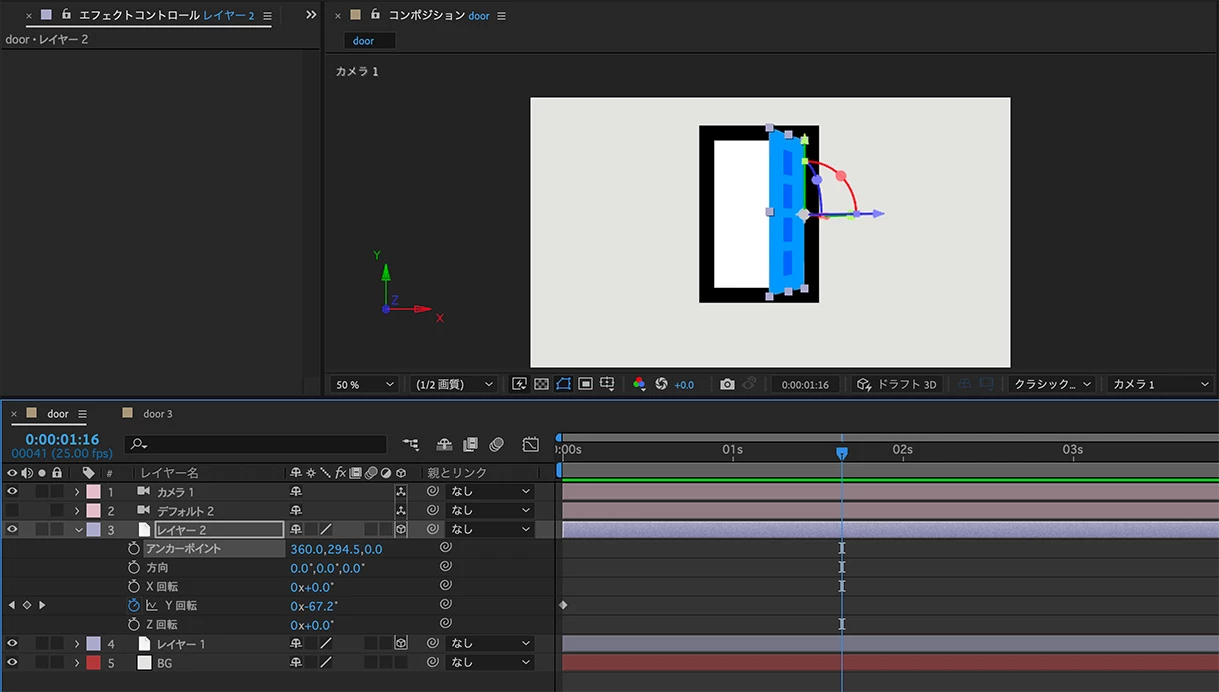Open the コンポジション panel menu

501,16
